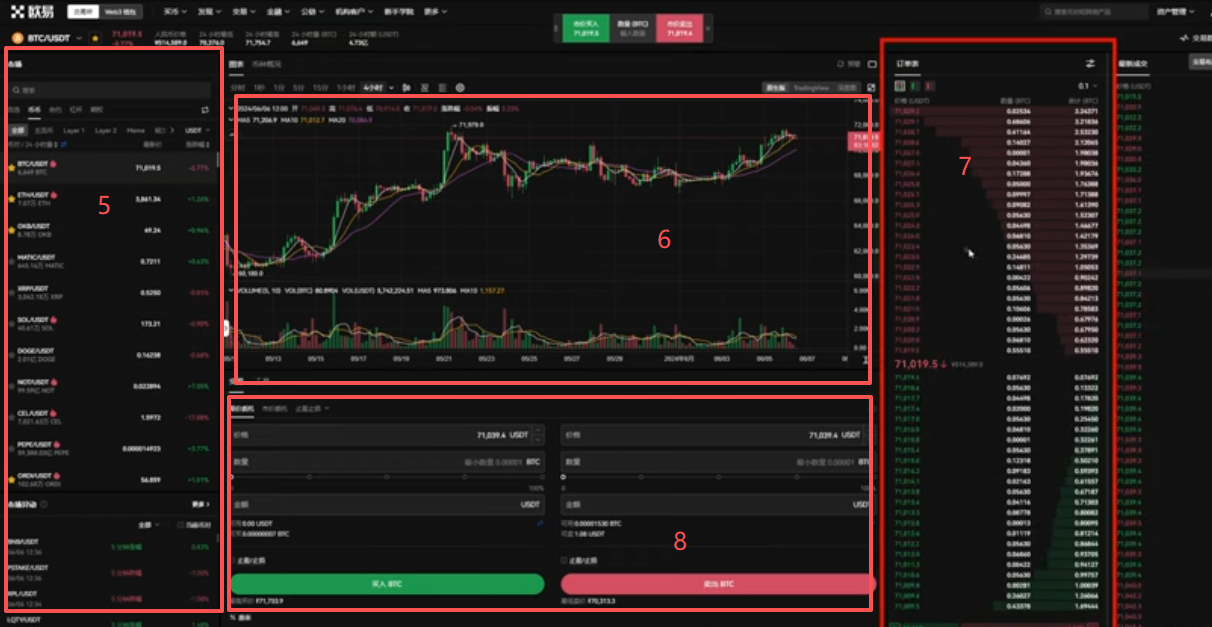1212x627 pixels.
Task: Open the 0.1 order book depth dropdown
Action: click(x=1087, y=86)
